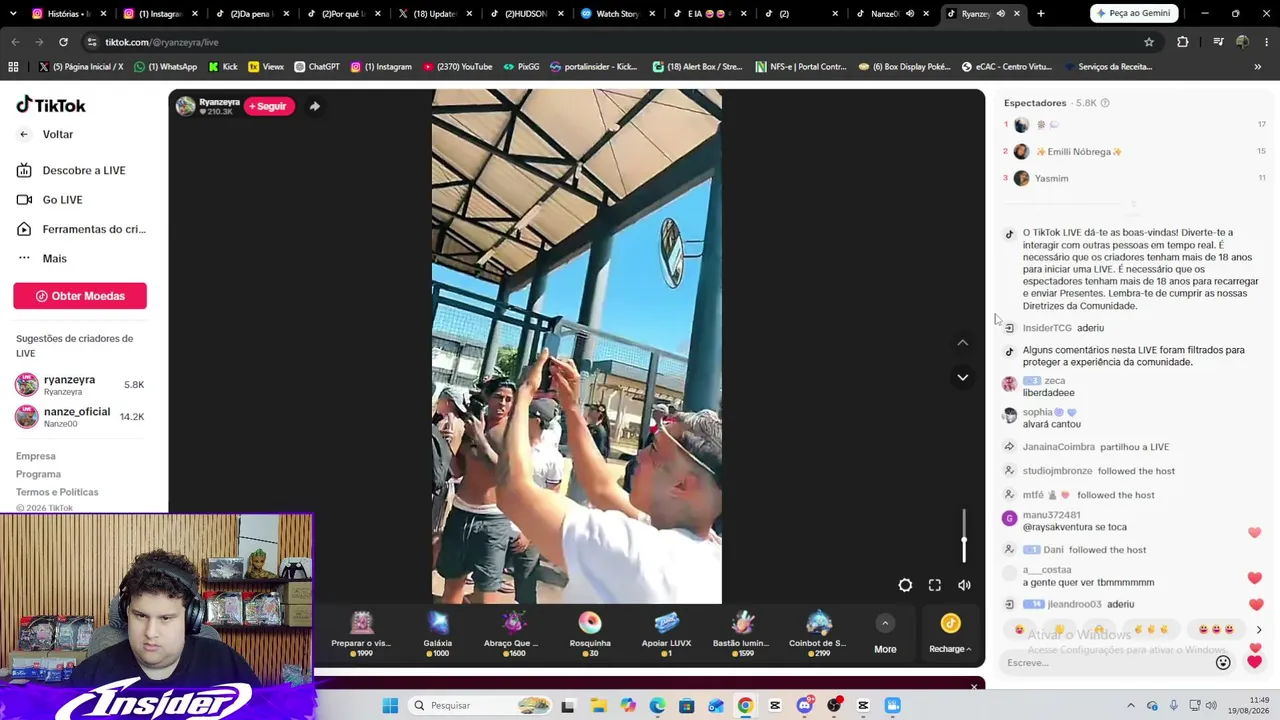This screenshot has width=1280, height=720.
Task: Send the Apoiar LUVX gift
Action: [666, 635]
